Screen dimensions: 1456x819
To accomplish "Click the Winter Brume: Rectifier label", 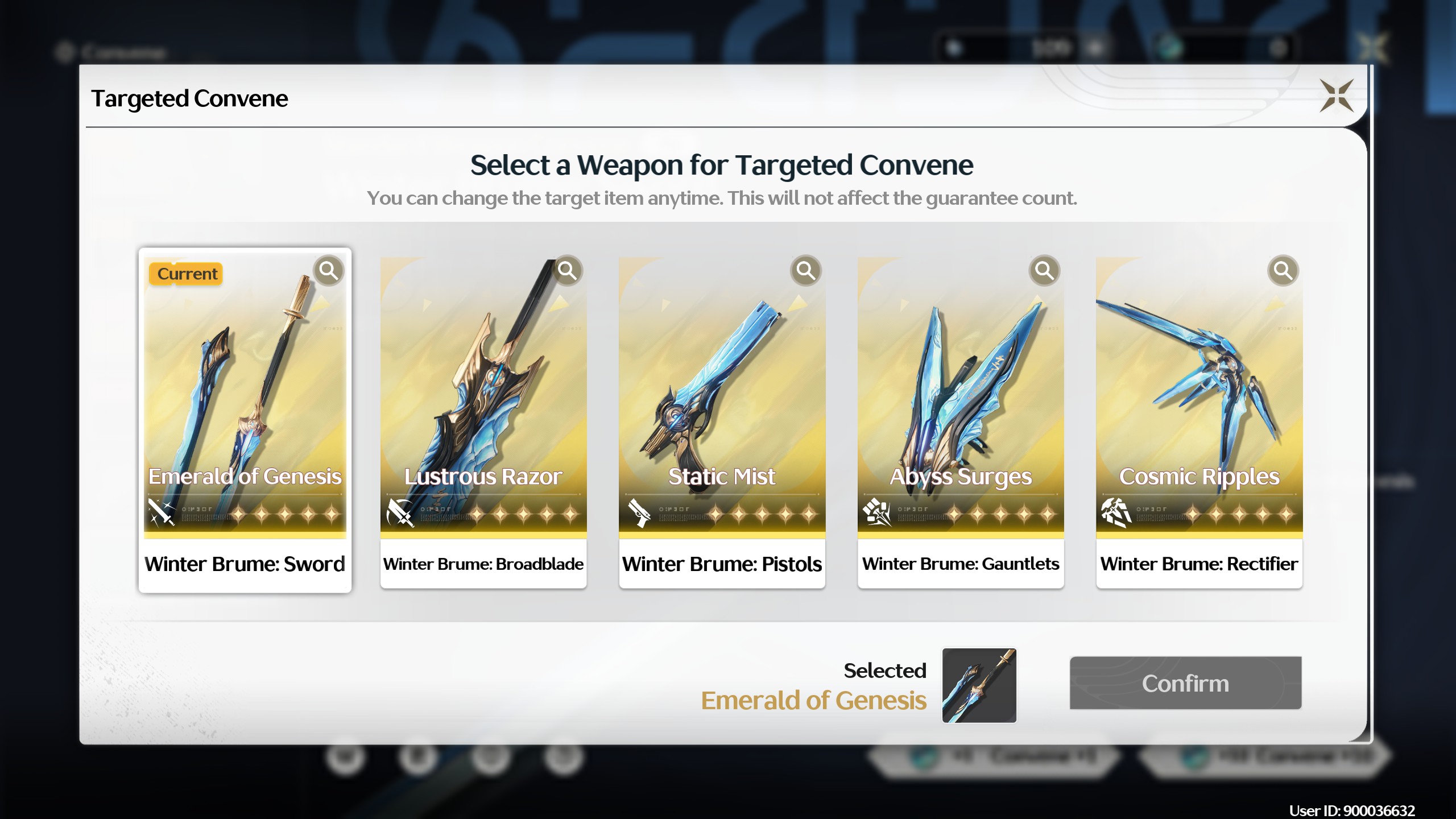I will click(x=1199, y=564).
